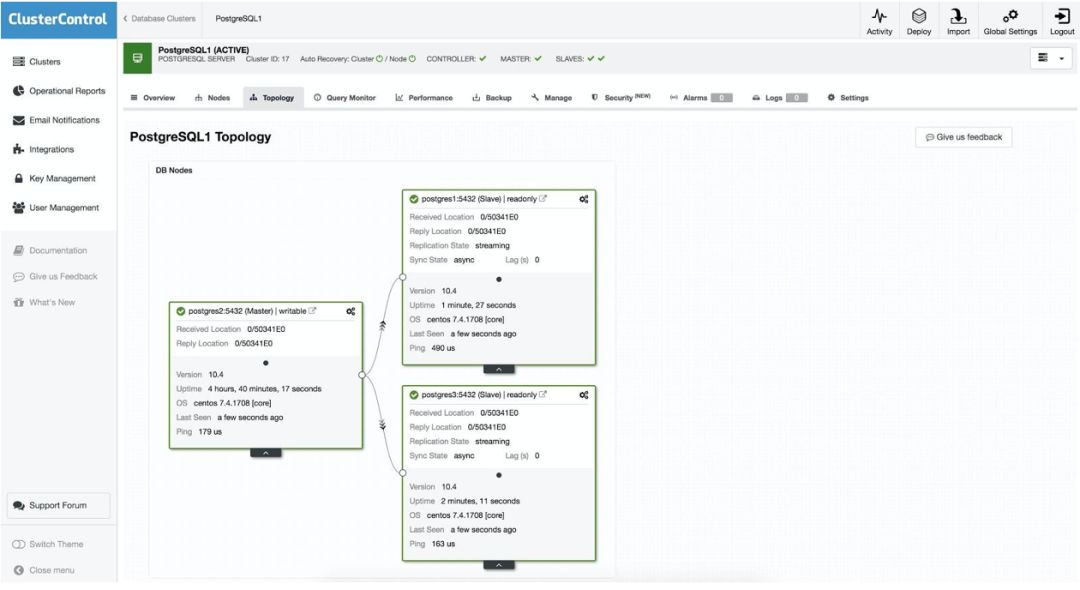Viewport: 1080px width, 590px height.
Task: Click Give us feedback button
Action: point(964,137)
